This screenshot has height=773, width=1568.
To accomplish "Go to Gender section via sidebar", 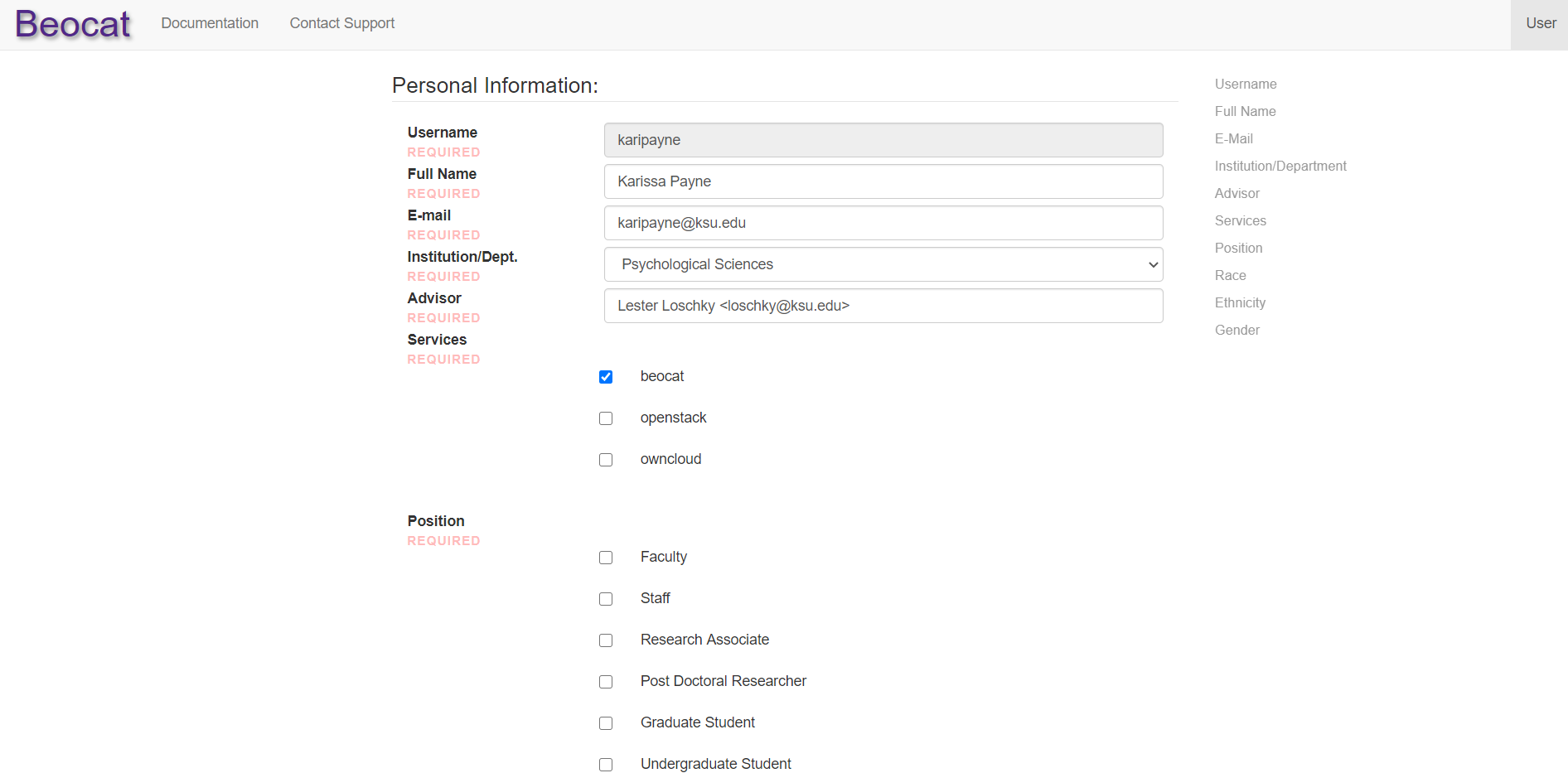I will coord(1236,330).
